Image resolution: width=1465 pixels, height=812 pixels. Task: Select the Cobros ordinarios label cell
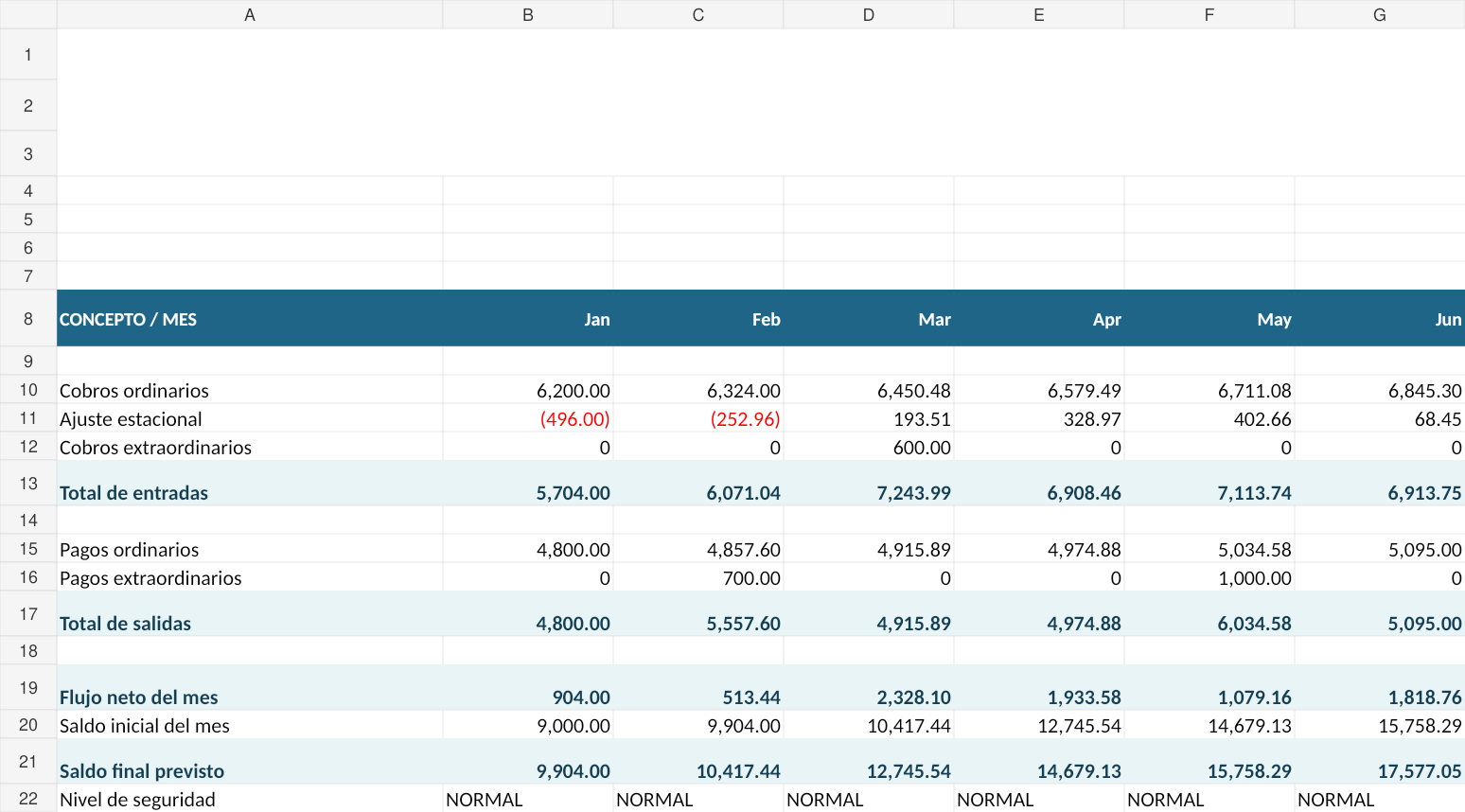pos(250,390)
